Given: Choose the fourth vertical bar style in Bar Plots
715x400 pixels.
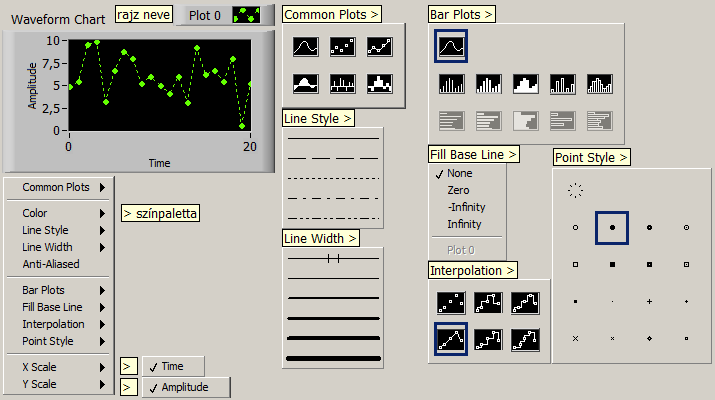Looking at the screenshot, I should (562, 84).
